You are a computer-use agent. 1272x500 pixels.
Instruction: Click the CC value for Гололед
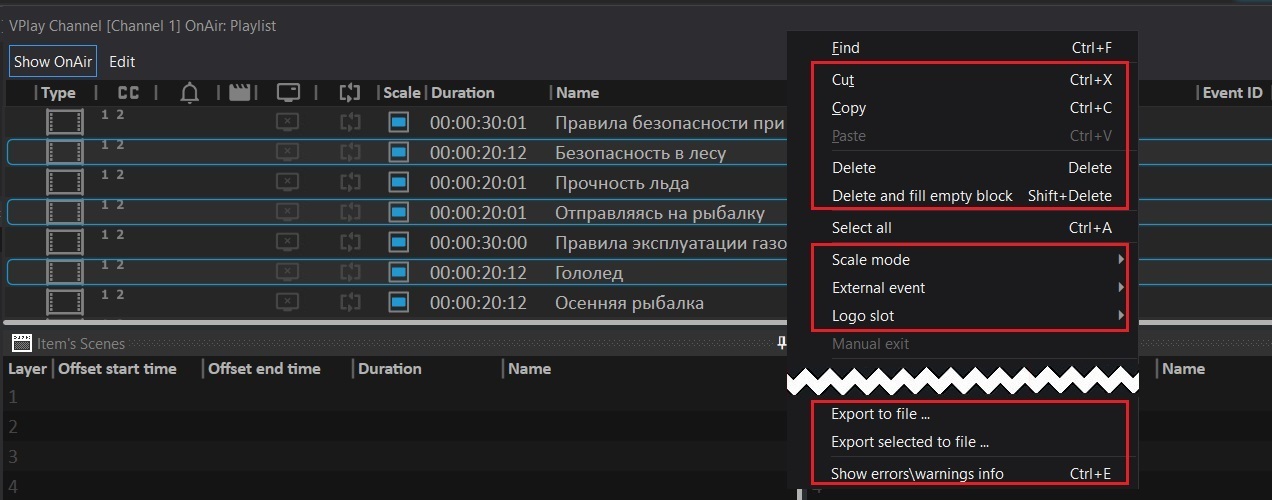coord(113,265)
